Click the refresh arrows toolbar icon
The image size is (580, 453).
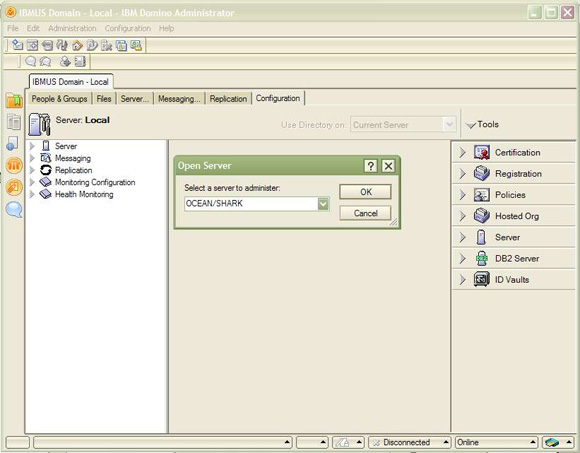click(x=62, y=45)
